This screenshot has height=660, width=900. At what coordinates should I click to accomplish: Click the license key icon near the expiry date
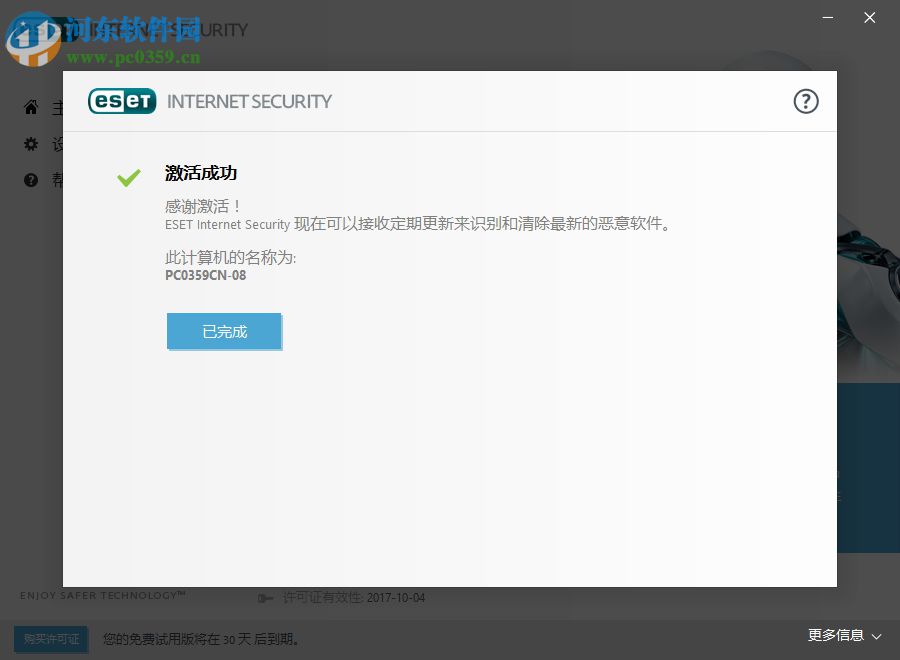tap(265, 598)
